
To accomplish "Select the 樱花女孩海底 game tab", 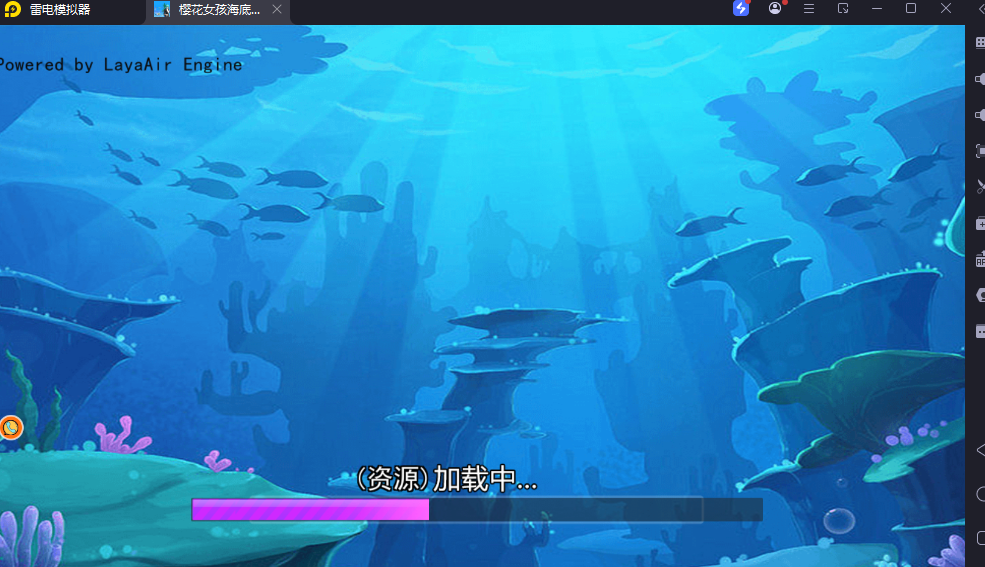I will [x=208, y=10].
